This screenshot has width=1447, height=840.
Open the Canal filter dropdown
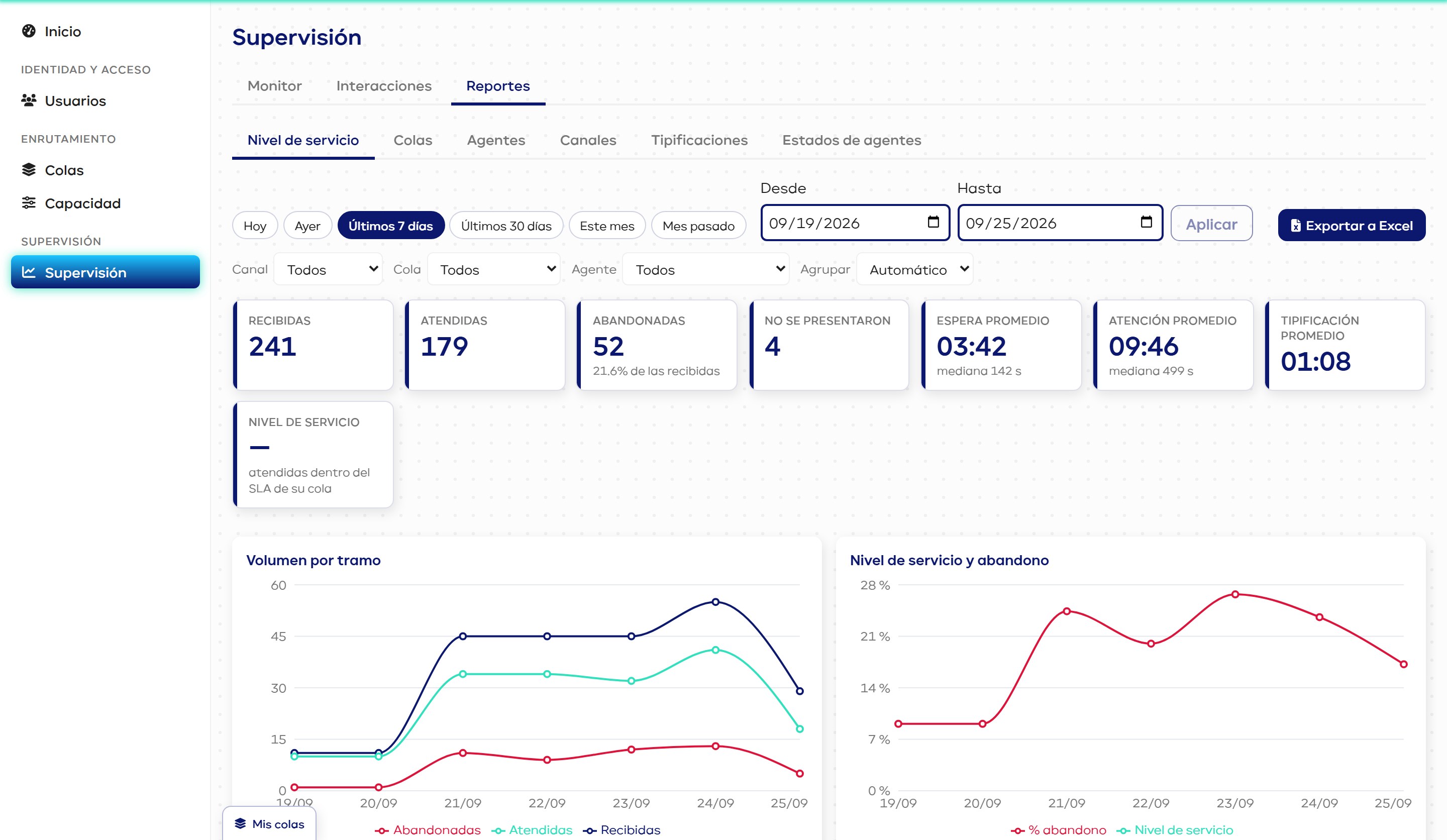(x=329, y=269)
